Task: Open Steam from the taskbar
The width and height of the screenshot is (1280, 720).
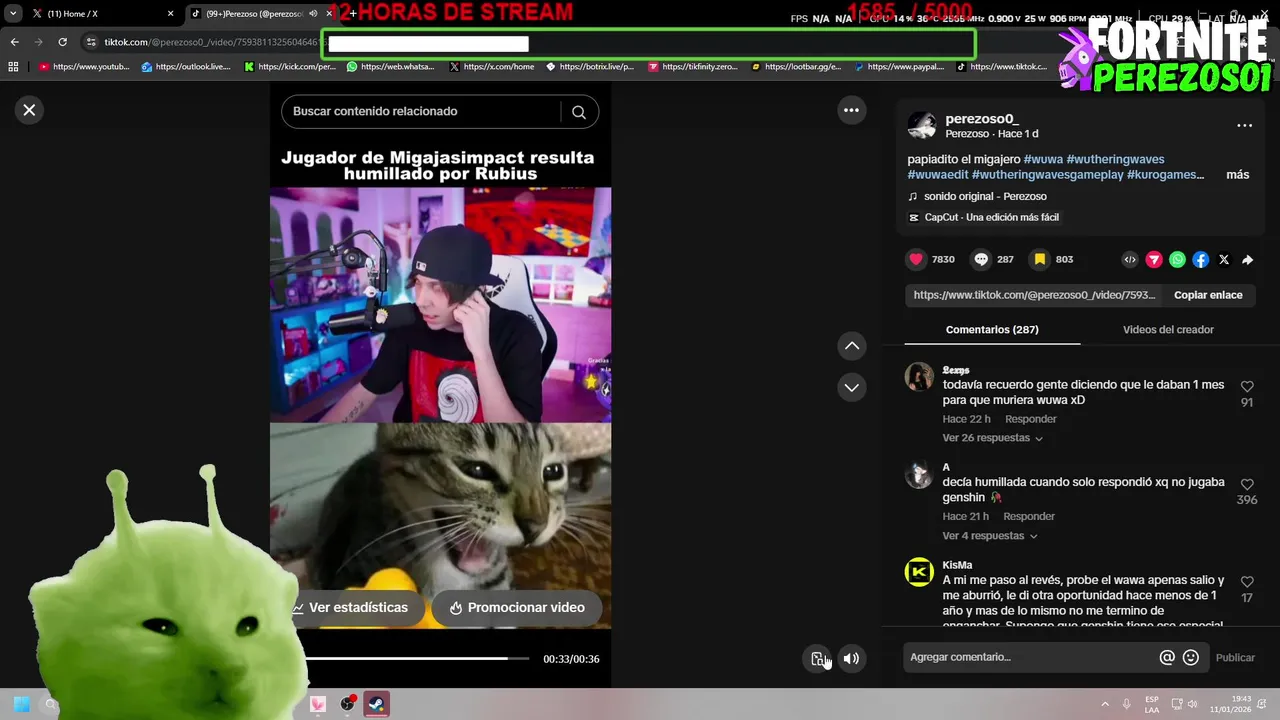Action: pyautogui.click(x=376, y=704)
